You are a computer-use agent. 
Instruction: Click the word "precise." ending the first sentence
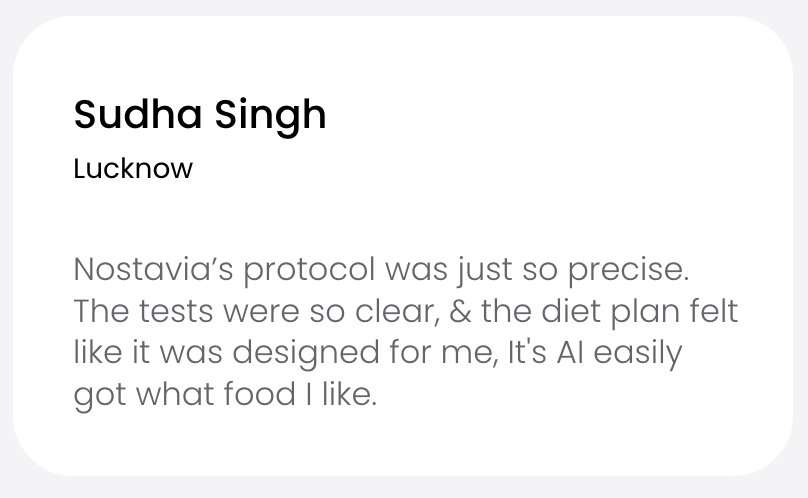pos(629,272)
